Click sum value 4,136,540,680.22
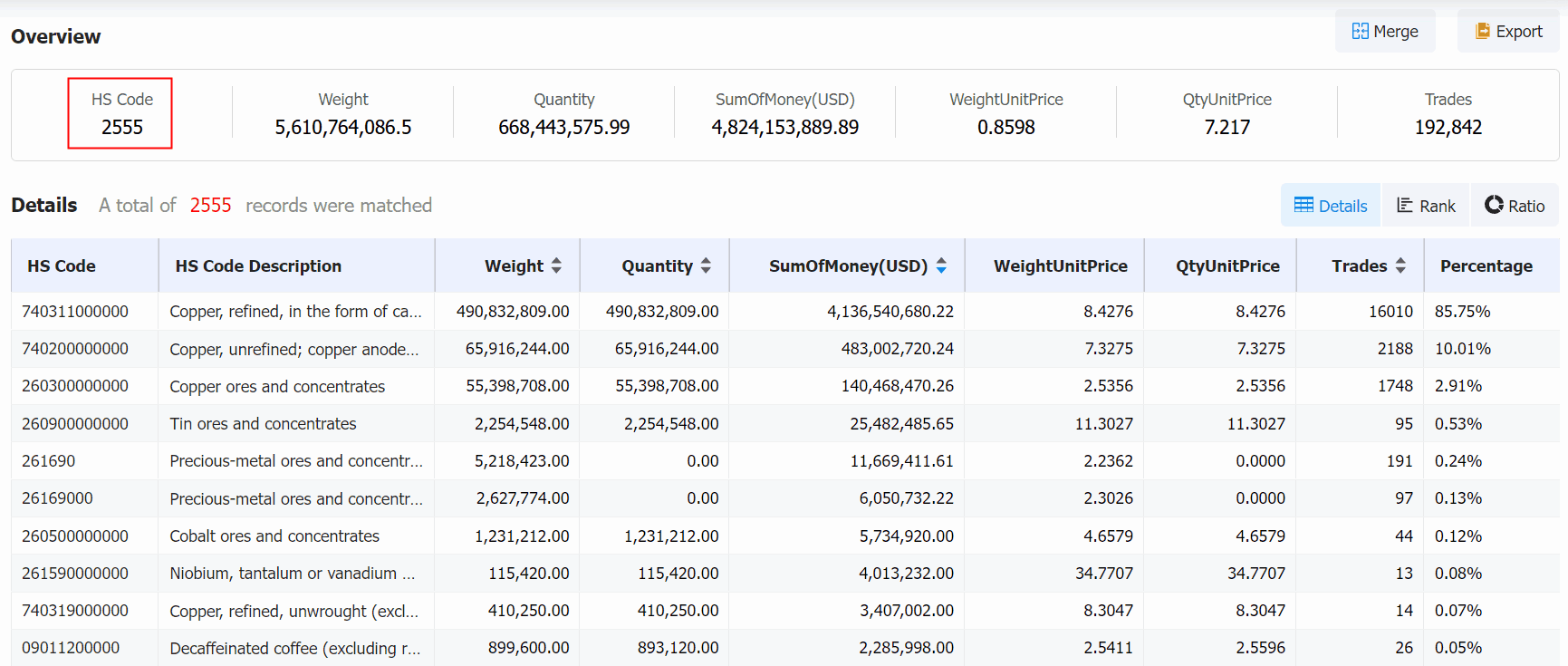The width and height of the screenshot is (1568, 666). tap(890, 312)
